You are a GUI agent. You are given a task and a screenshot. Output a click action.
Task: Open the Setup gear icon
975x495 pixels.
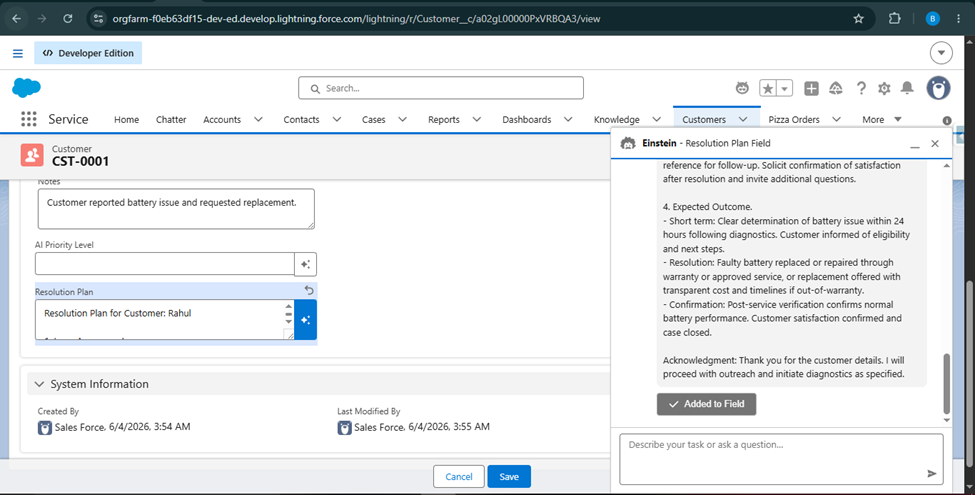click(884, 88)
